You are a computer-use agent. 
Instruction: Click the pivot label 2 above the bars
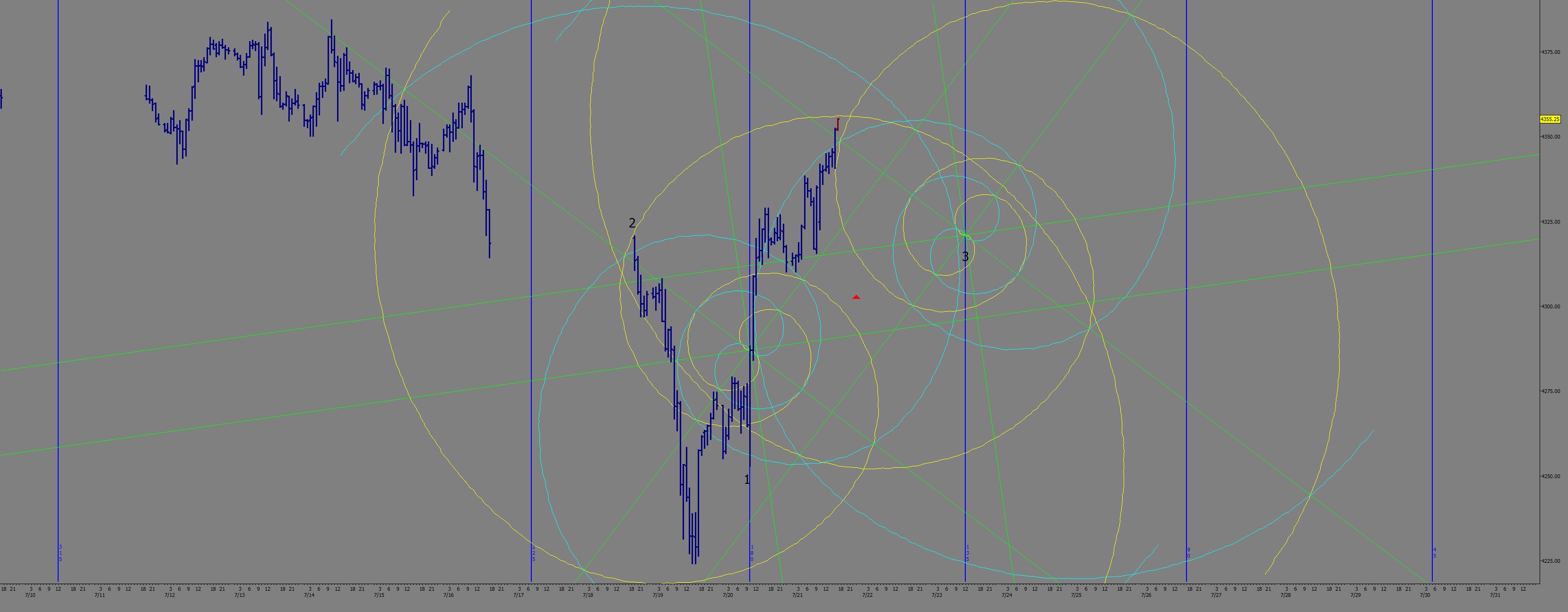point(632,224)
